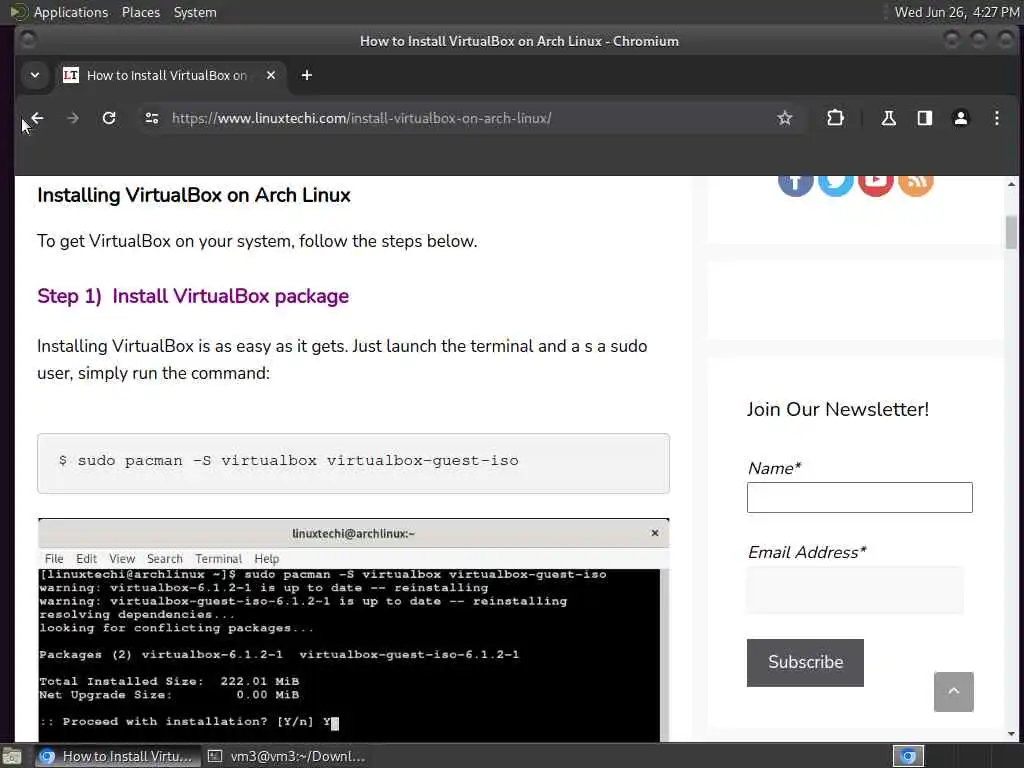This screenshot has height=768, width=1024.
Task: View site information icon in address bar
Action: pyautogui.click(x=152, y=118)
